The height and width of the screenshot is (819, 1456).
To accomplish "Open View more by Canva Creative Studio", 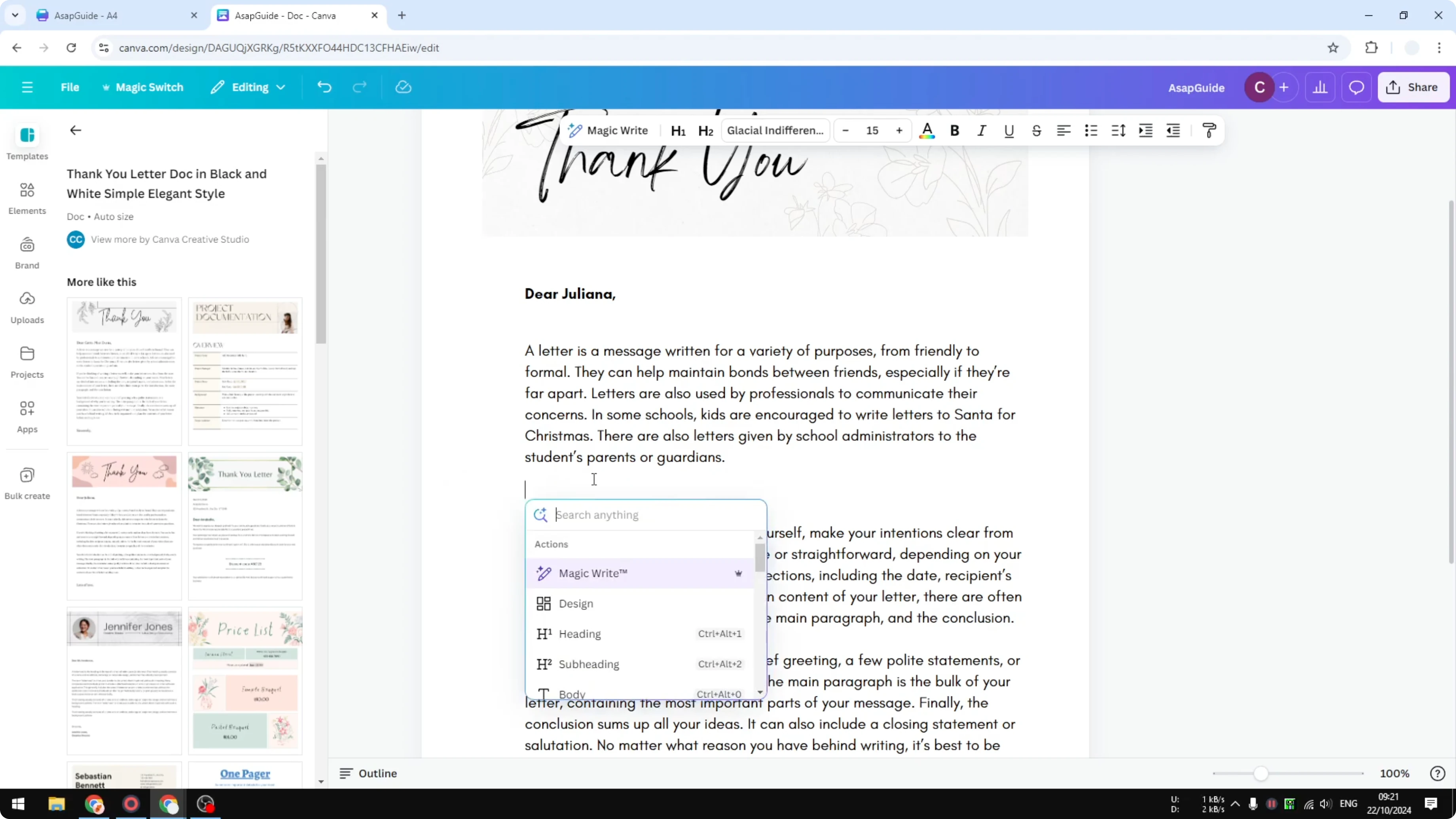I will pos(170,239).
